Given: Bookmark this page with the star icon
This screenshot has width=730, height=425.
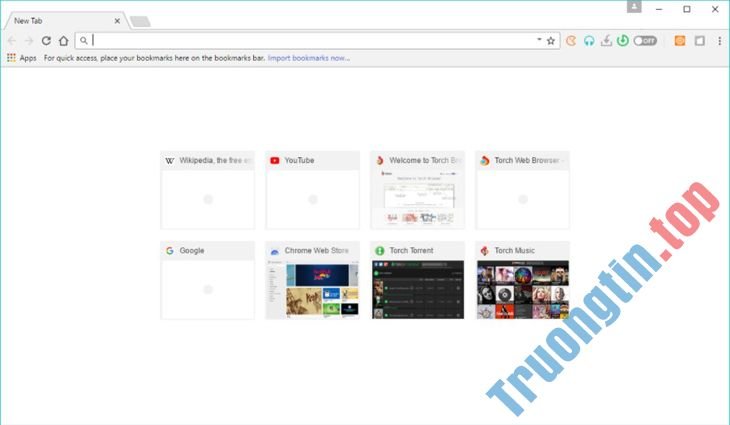Looking at the screenshot, I should coord(551,41).
